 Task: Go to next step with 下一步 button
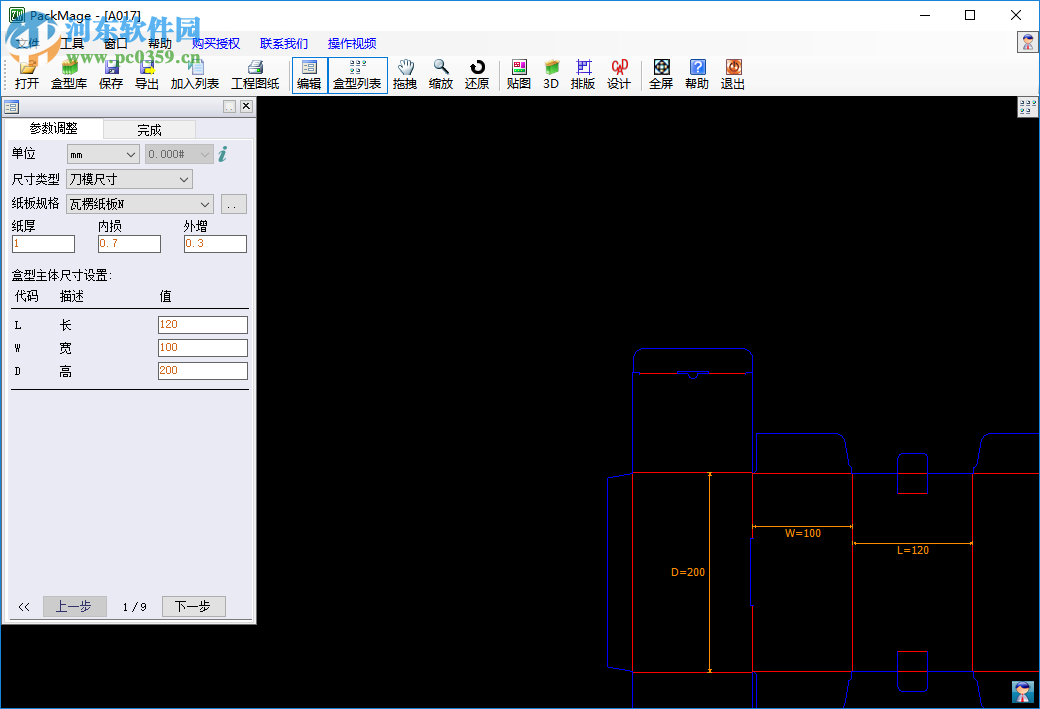point(193,606)
